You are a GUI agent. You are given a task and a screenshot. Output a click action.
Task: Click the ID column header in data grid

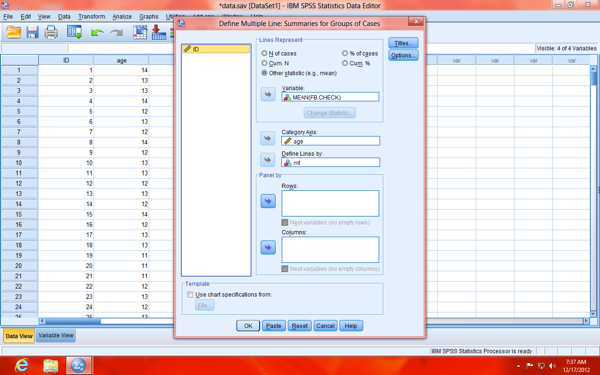66,60
